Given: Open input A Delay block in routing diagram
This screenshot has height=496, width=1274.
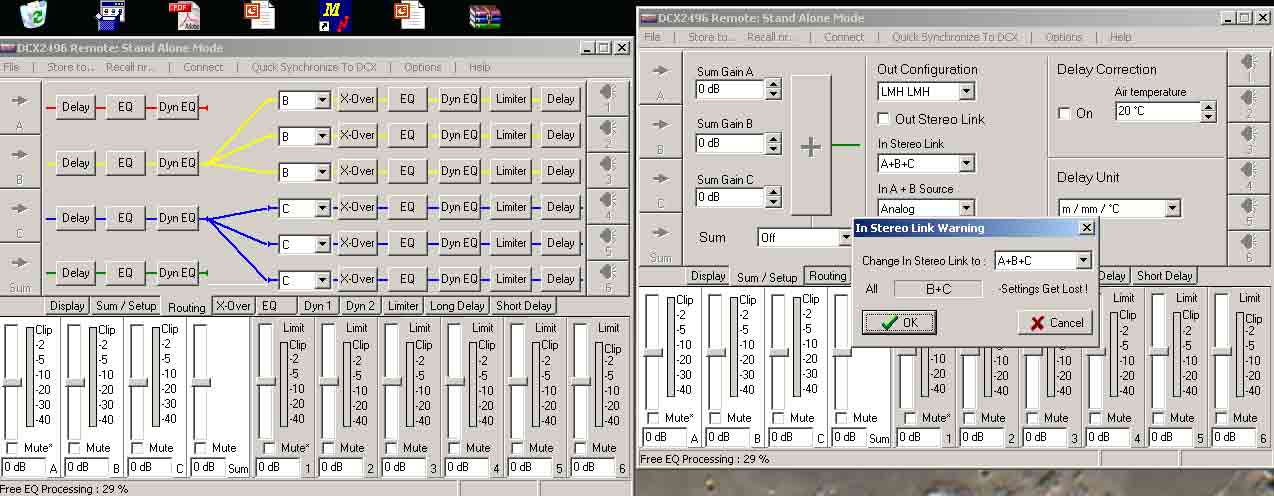Looking at the screenshot, I should click(75, 107).
